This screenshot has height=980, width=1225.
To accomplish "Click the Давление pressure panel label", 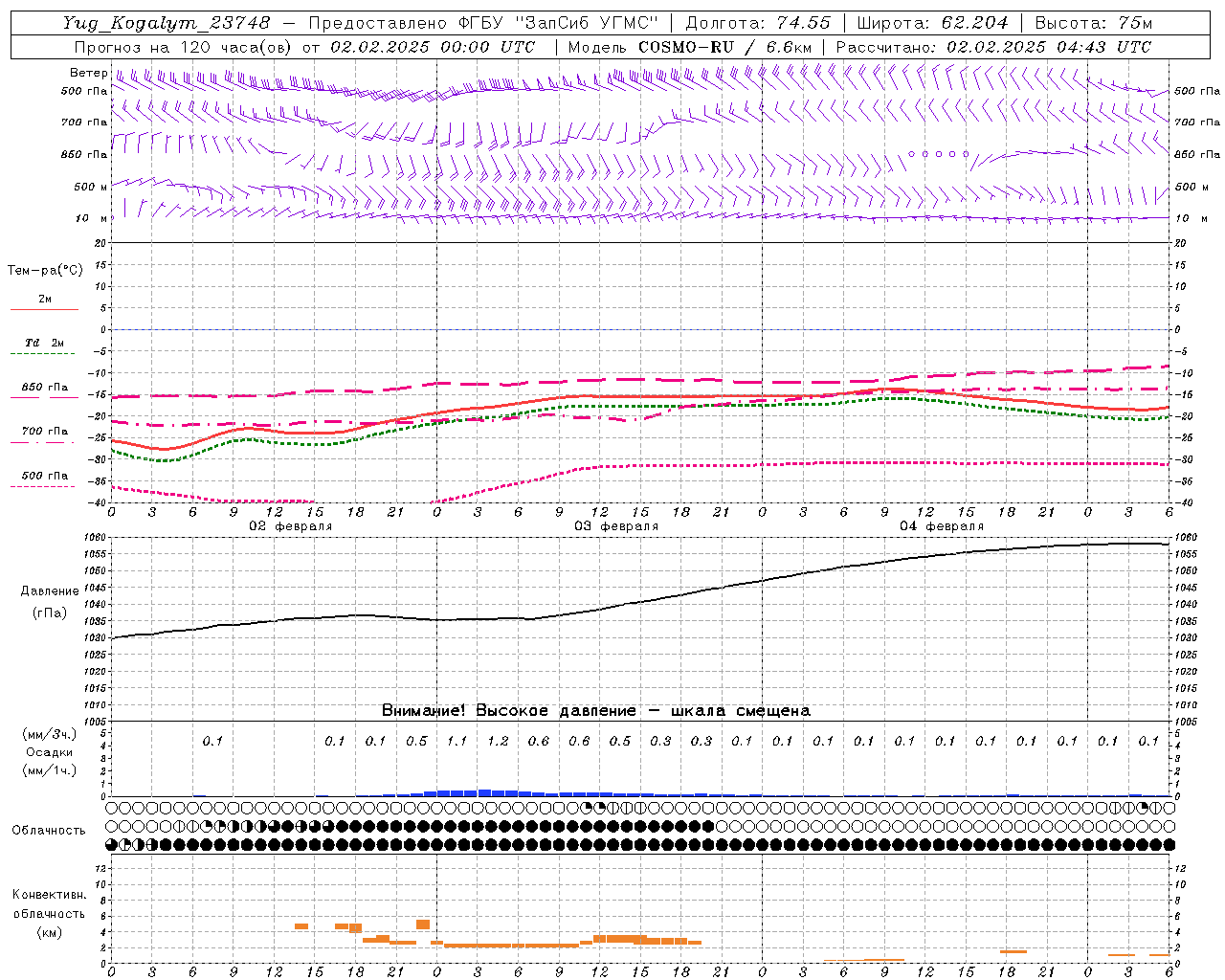I will [x=50, y=591].
